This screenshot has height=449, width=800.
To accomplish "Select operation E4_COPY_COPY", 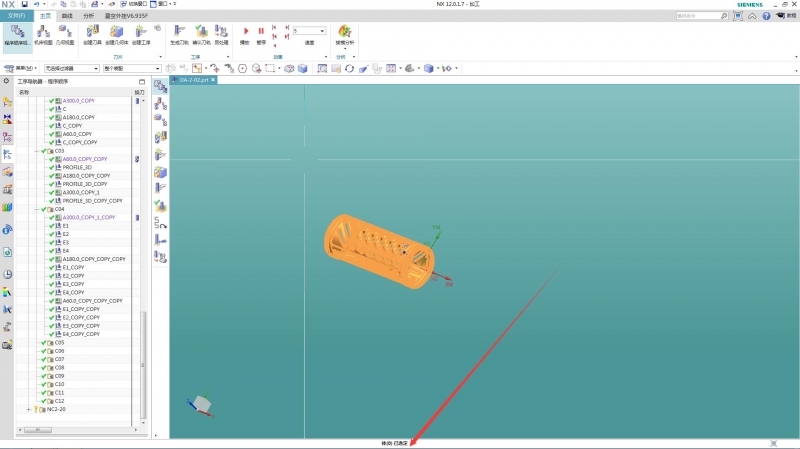I will pyautogui.click(x=81, y=334).
